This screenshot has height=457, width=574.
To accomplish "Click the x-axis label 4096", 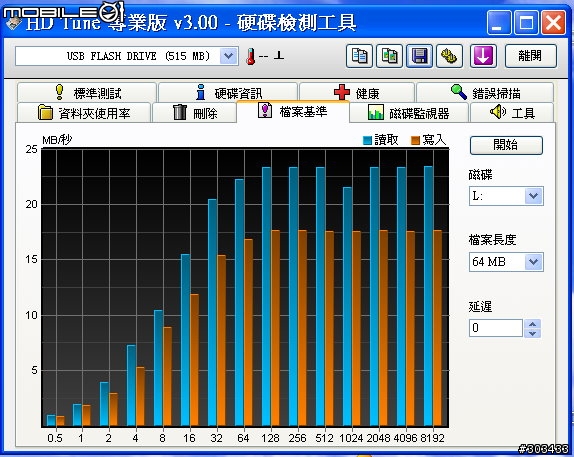I will [x=405, y=438].
